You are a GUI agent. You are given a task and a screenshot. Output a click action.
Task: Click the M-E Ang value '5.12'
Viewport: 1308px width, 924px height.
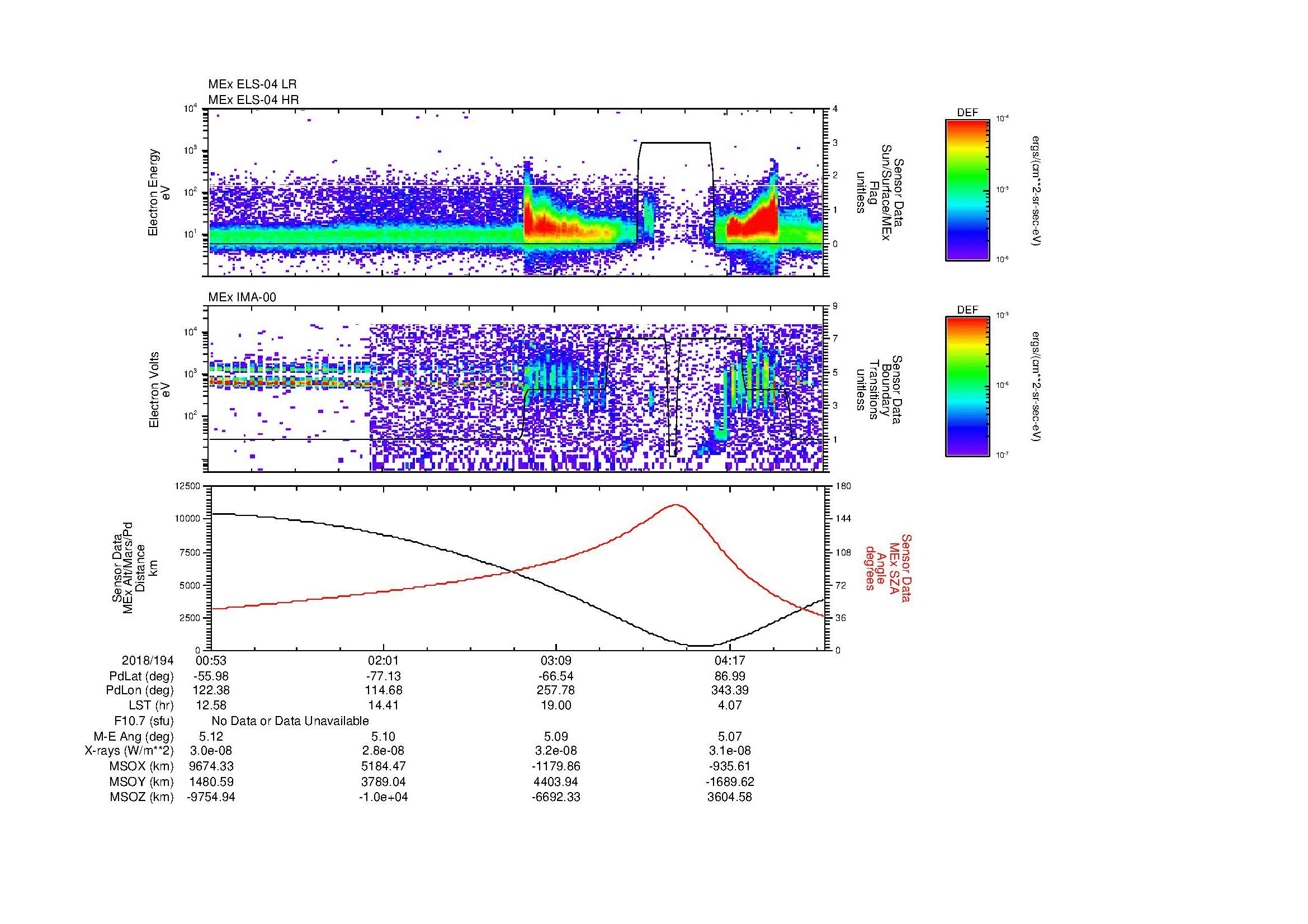point(211,736)
